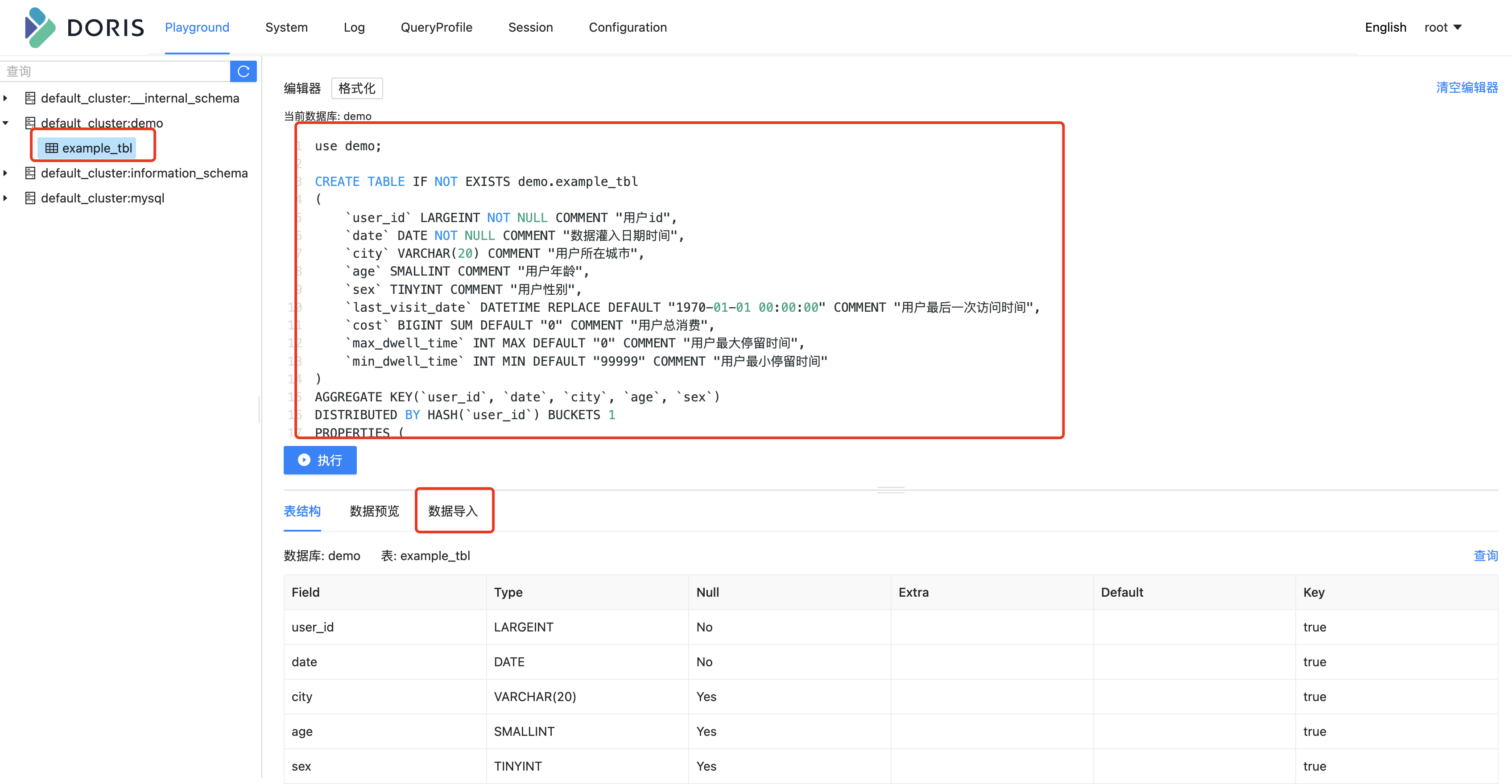Switch to the 数据导入 tab

pyautogui.click(x=453, y=511)
